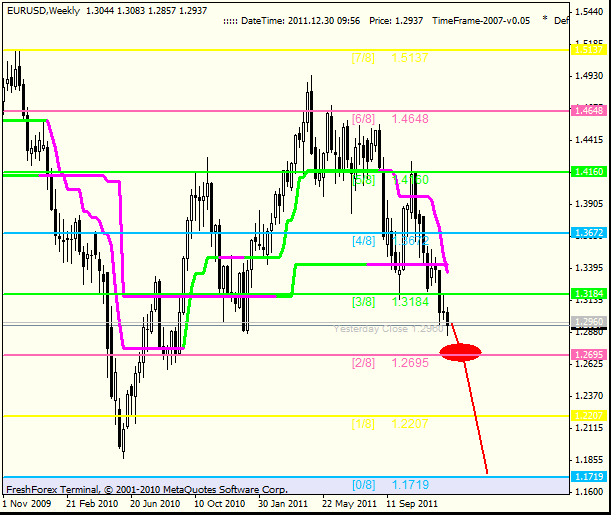Select the yellow 1.5137 price tag
This screenshot has height=515, width=611.
point(589,50)
